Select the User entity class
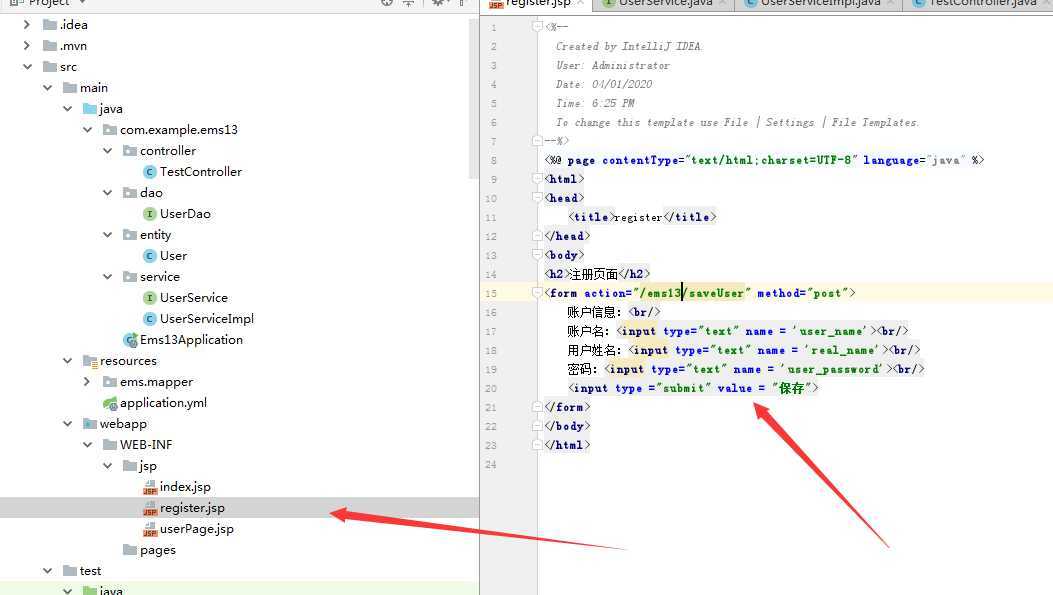 point(173,256)
